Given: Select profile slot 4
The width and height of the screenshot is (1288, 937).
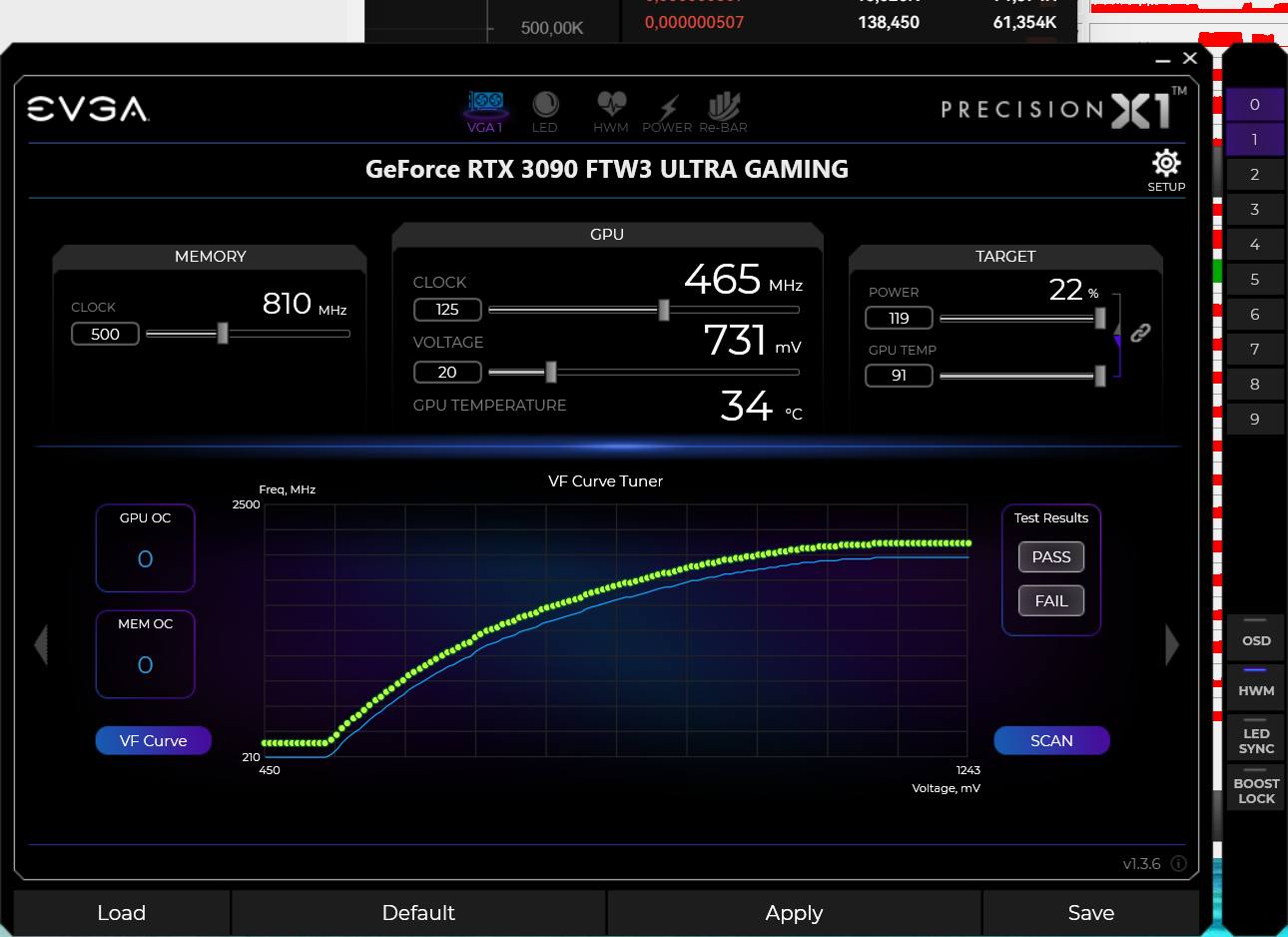Looking at the screenshot, I should 1255,245.
